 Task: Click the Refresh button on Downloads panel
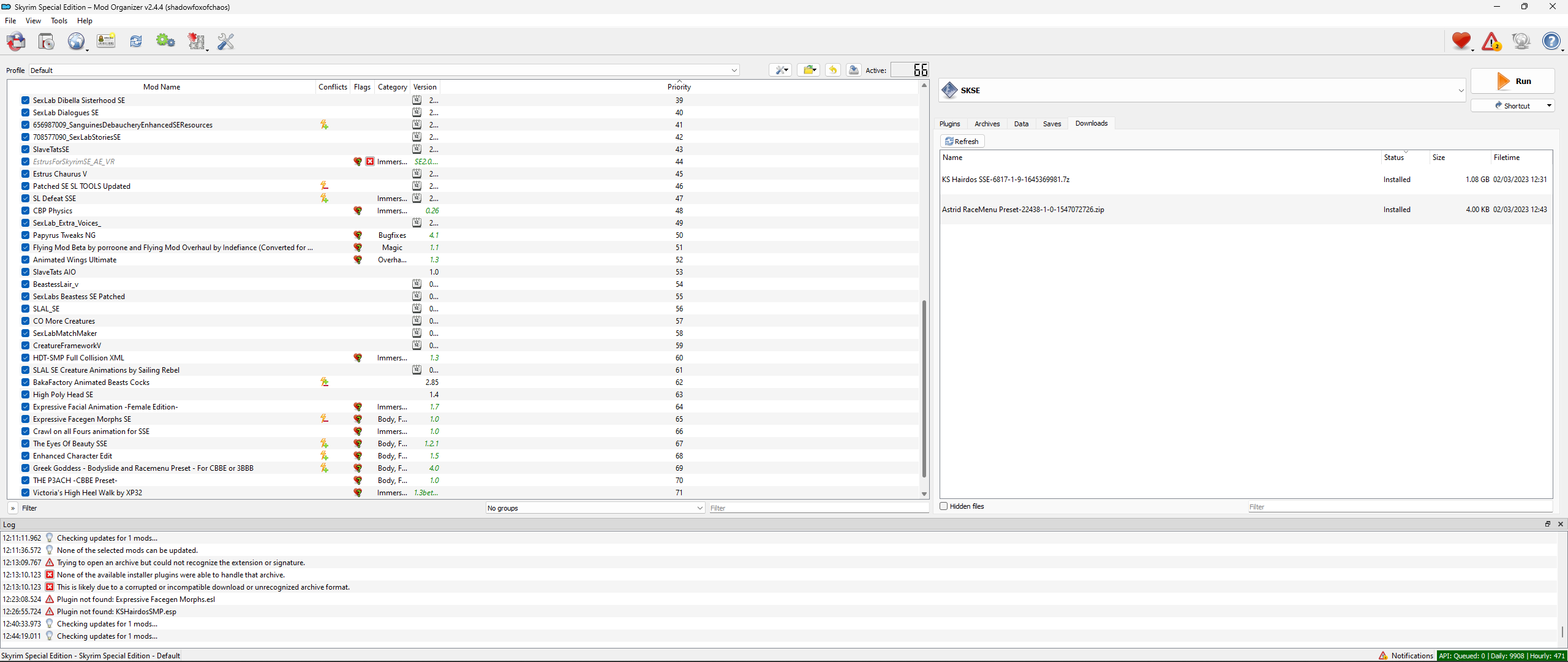pos(962,141)
